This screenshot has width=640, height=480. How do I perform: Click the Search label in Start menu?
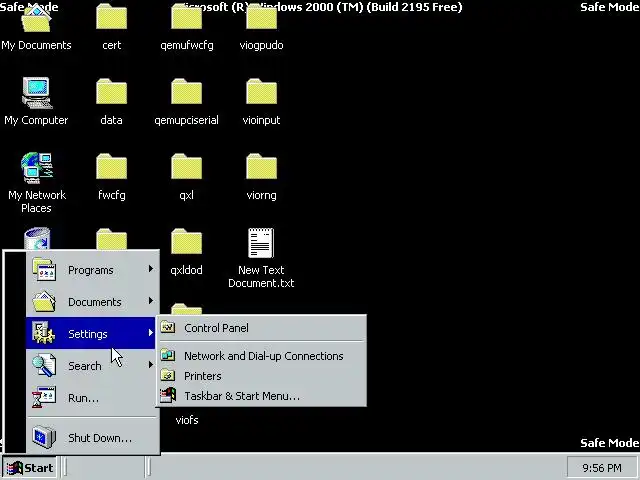point(84,366)
